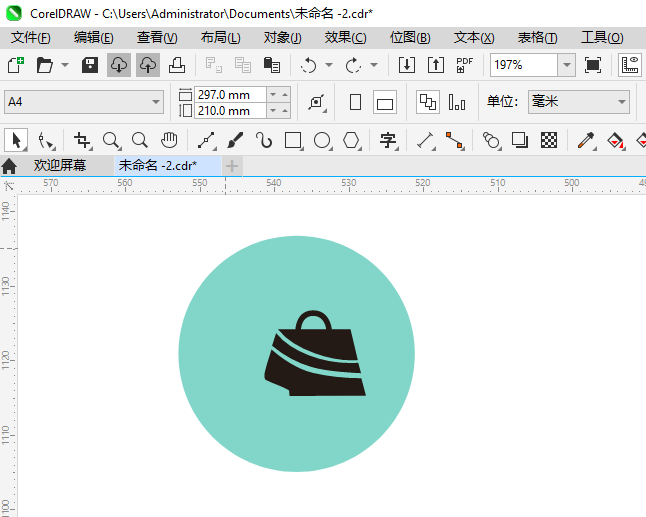Screen dimensions: 646x517
Task: Select the Rectangle tool
Action: pos(293,140)
